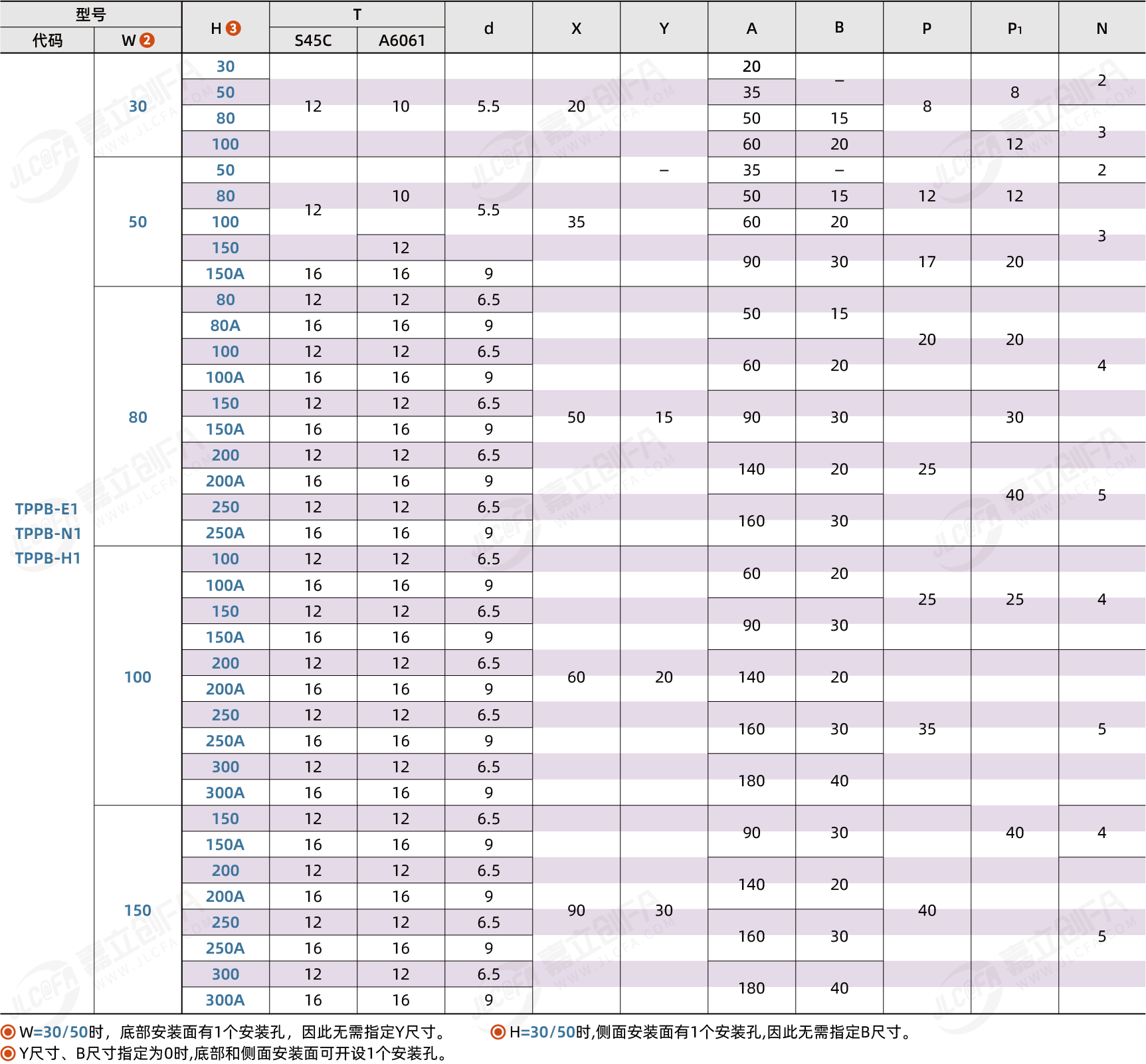1146x1064 pixels.
Task: Select the TPPB-E1 model code
Action: 47,509
